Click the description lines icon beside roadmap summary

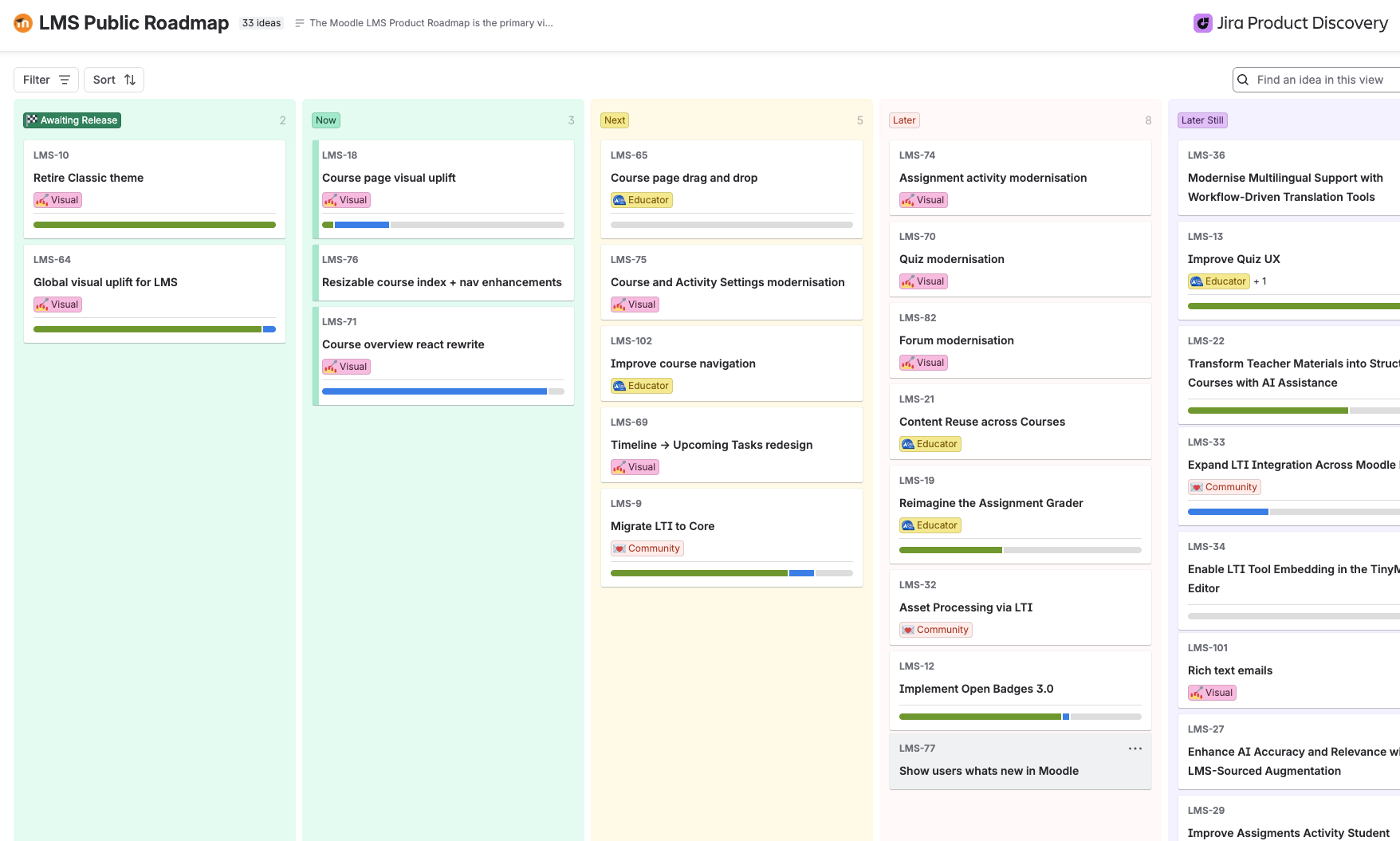click(300, 23)
